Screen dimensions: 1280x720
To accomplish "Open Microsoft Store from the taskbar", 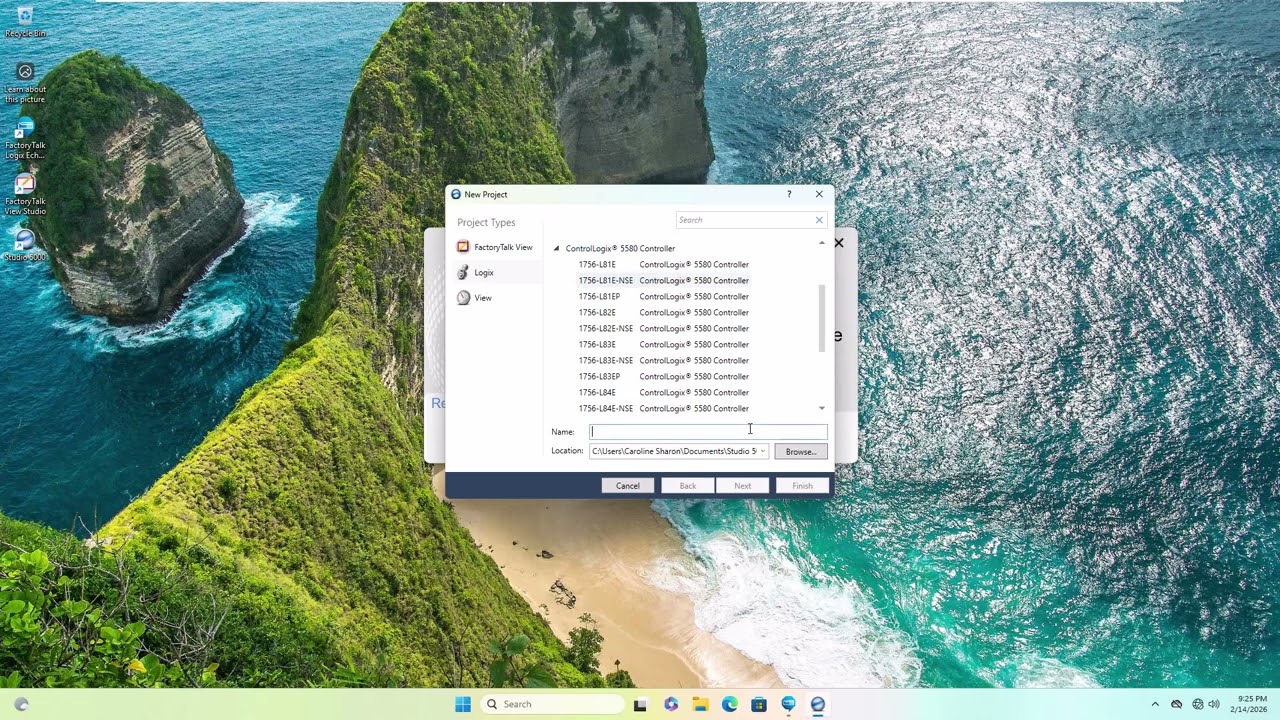I will coord(759,704).
